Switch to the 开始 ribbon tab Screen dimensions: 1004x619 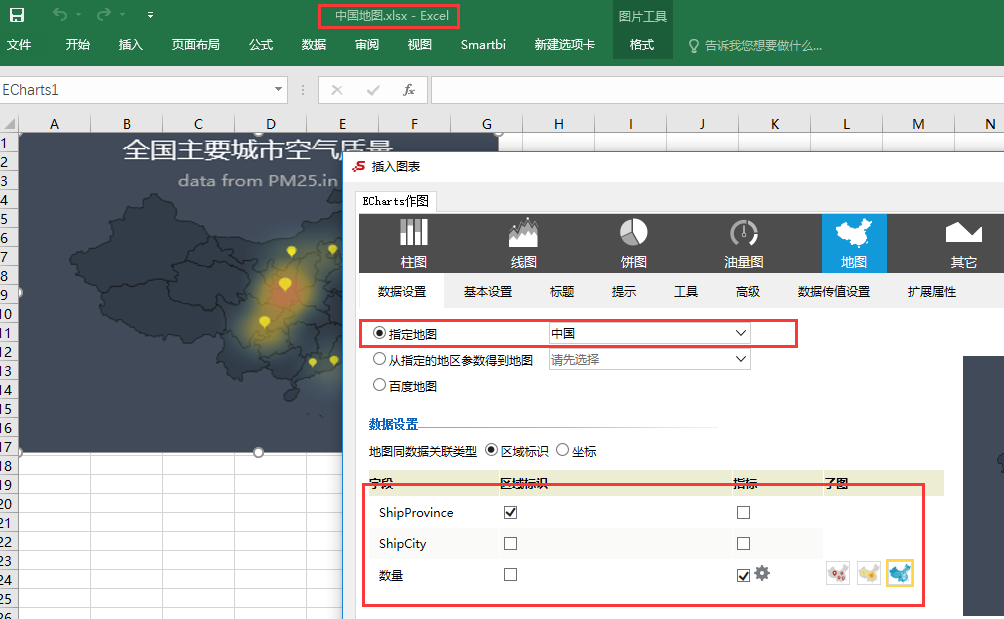pyautogui.click(x=77, y=45)
